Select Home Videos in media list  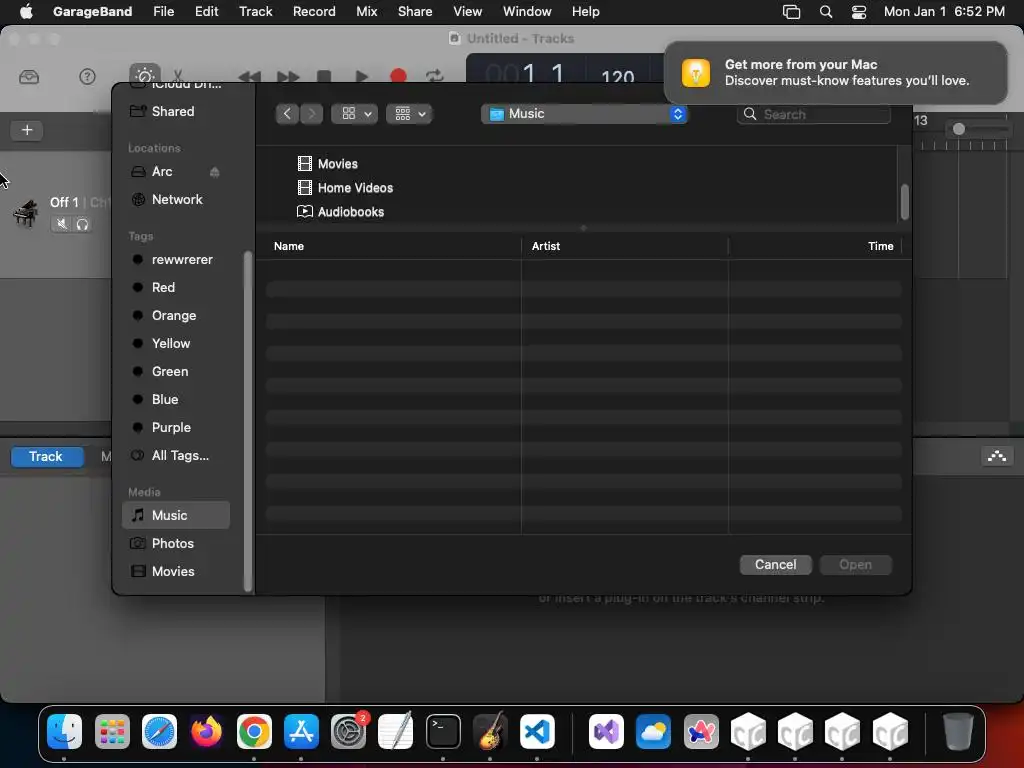tap(345, 187)
